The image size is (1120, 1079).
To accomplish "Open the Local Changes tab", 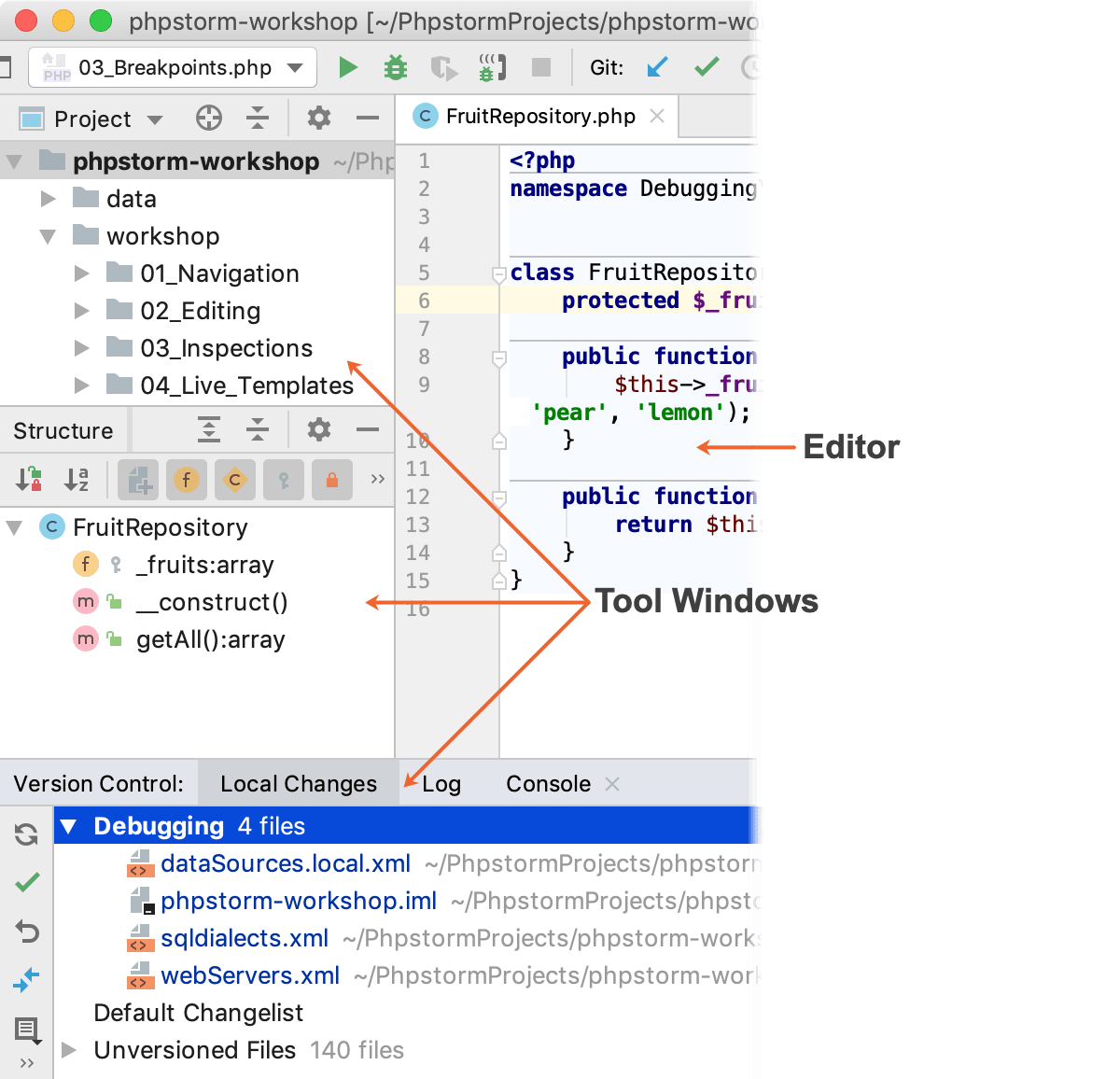I will pos(299,783).
